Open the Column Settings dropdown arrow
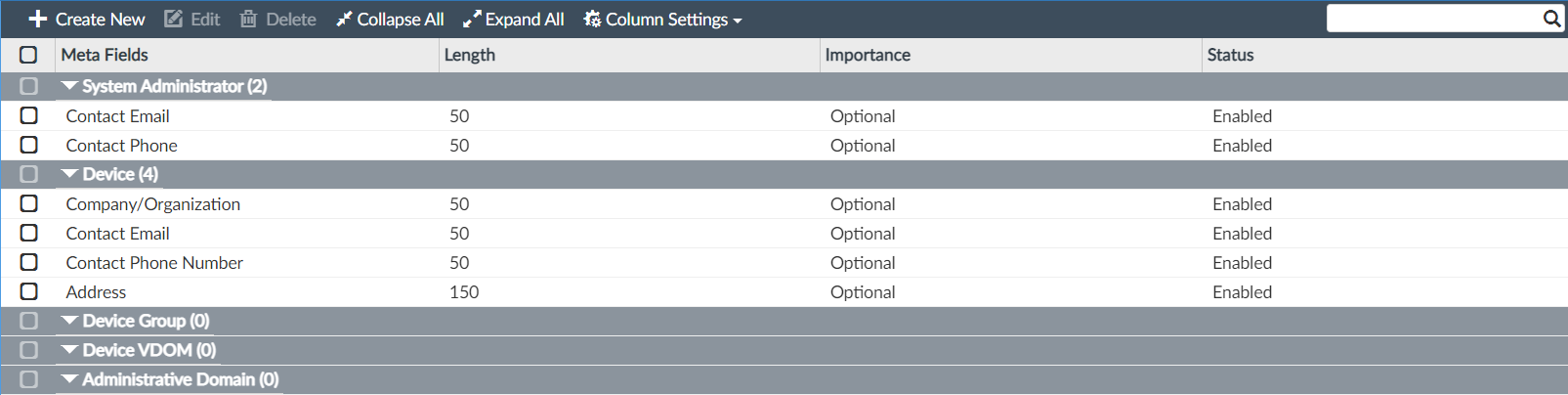Image resolution: width=1568 pixels, height=395 pixels. pyautogui.click(x=738, y=21)
